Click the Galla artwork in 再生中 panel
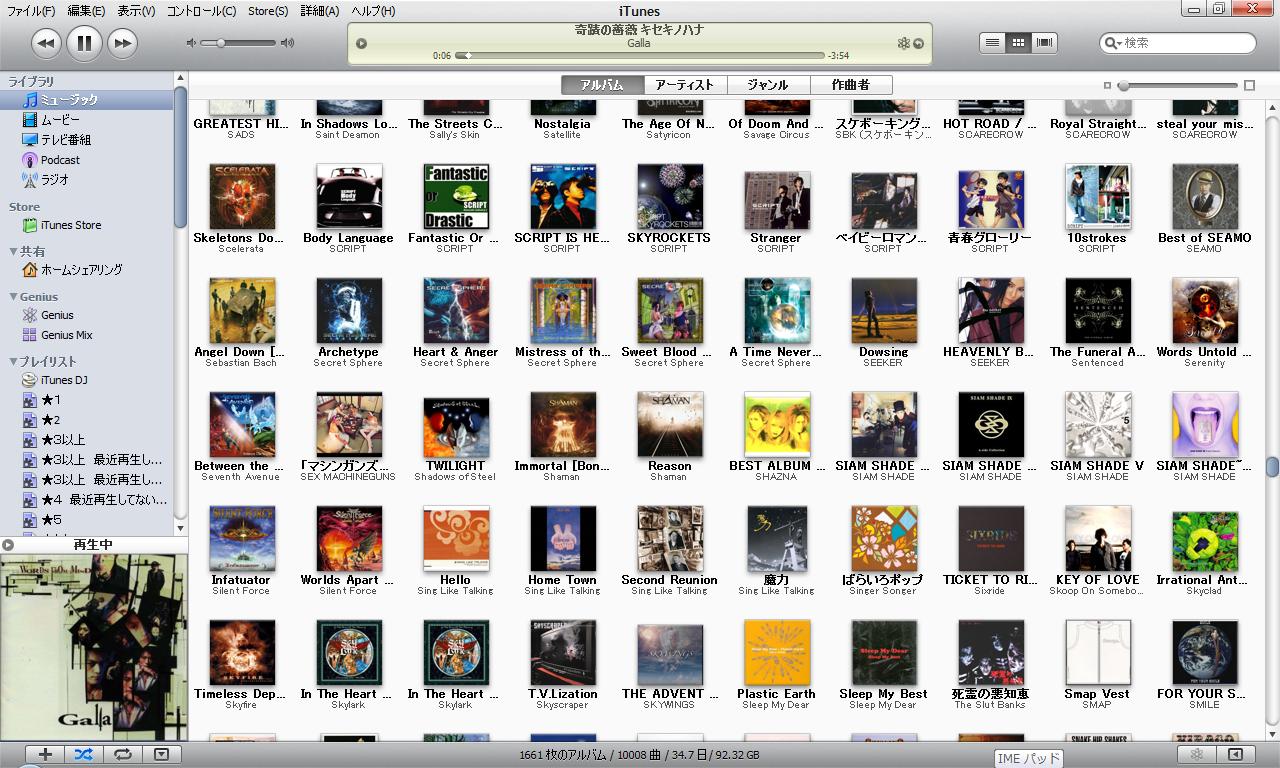 coord(94,646)
